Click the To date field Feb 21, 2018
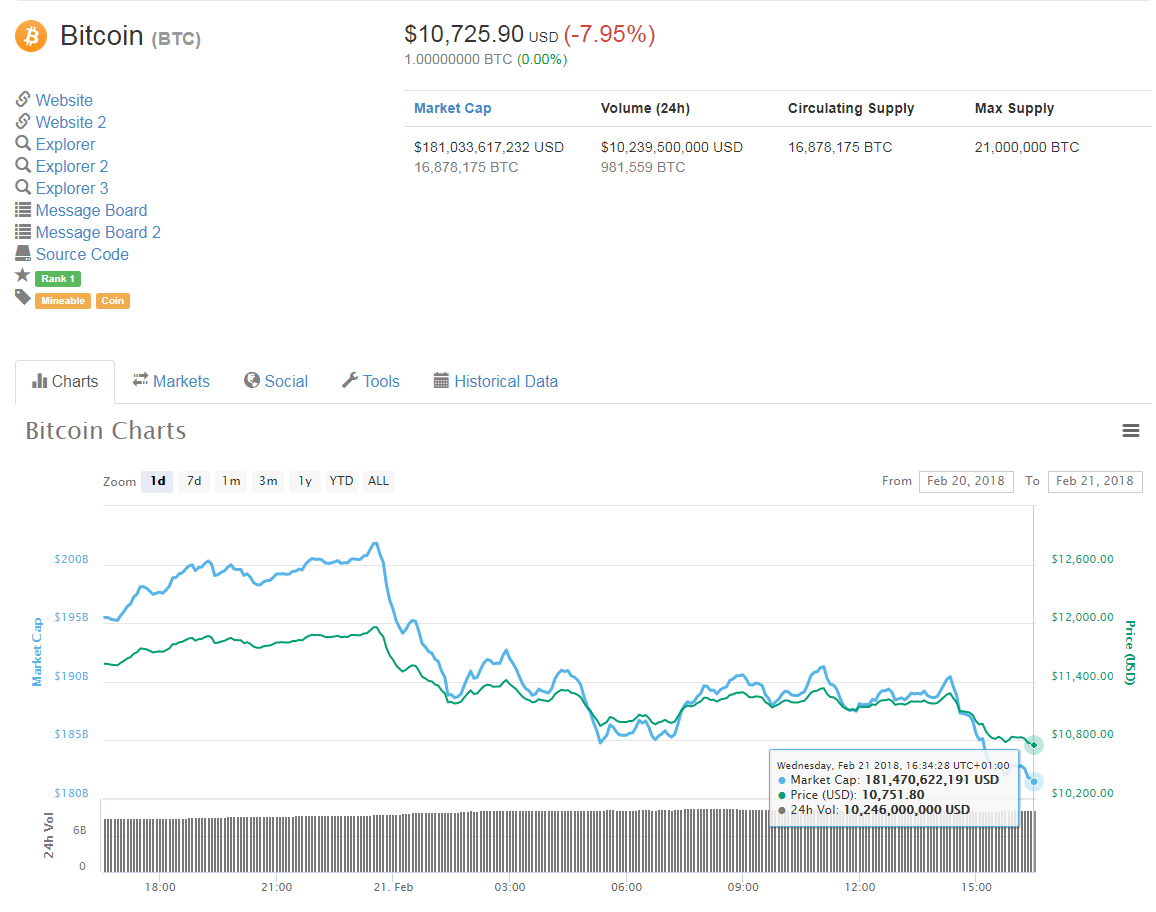This screenshot has width=1156, height=912. pyautogui.click(x=1095, y=481)
